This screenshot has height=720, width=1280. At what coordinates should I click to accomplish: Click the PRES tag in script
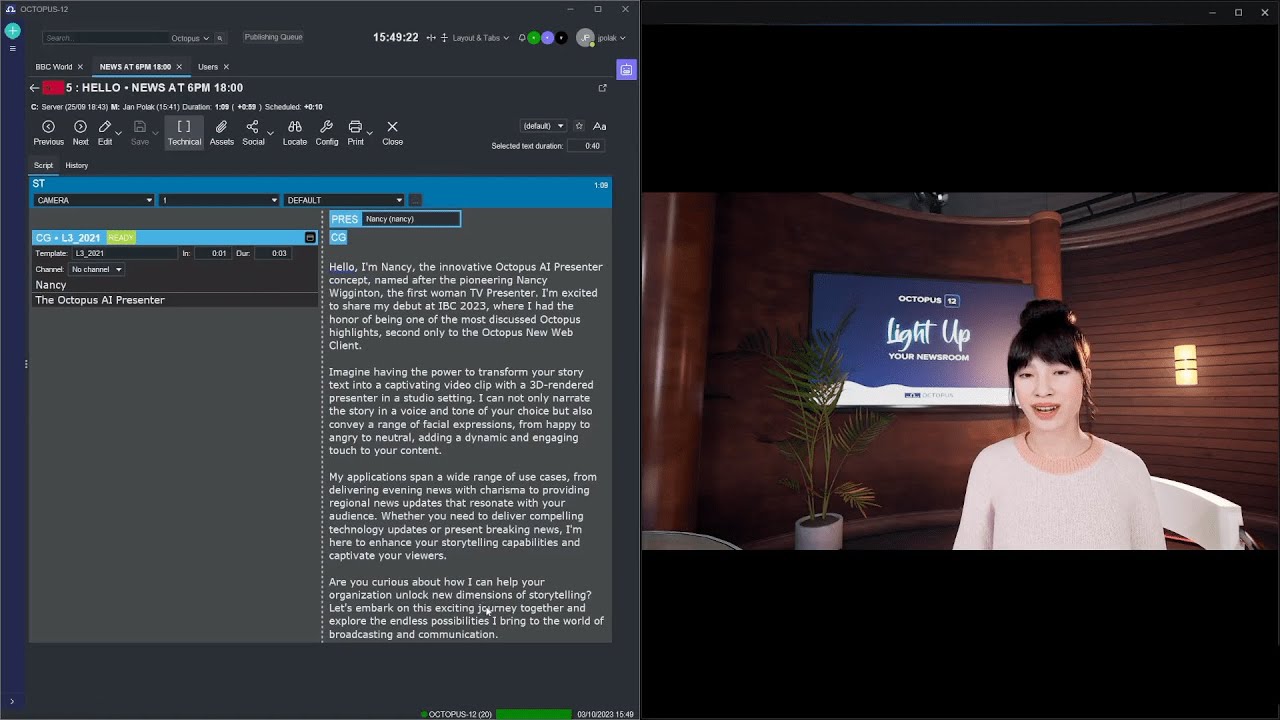pos(344,219)
